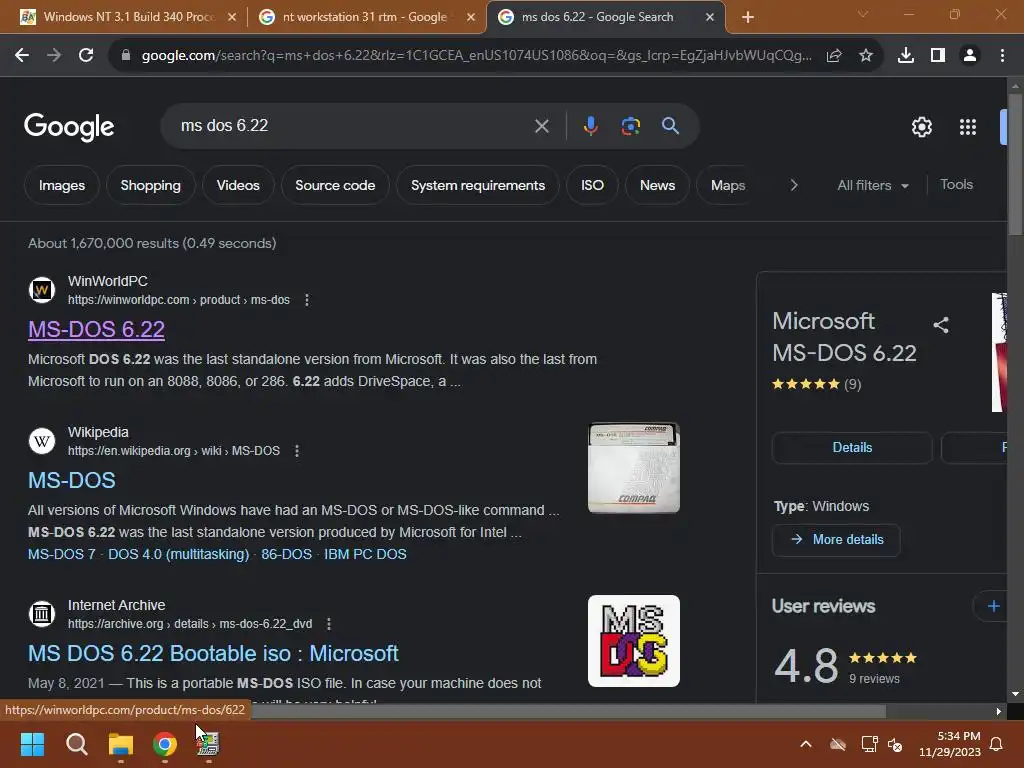Open the Chrome three-dot menu
The height and width of the screenshot is (768, 1024).
(1002, 56)
